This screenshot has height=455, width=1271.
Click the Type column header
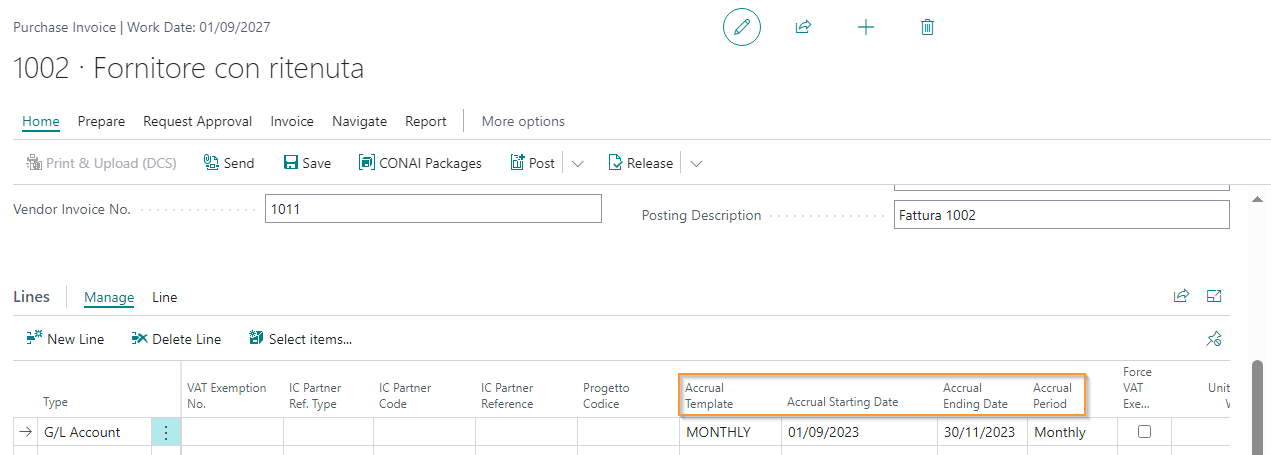click(56, 403)
